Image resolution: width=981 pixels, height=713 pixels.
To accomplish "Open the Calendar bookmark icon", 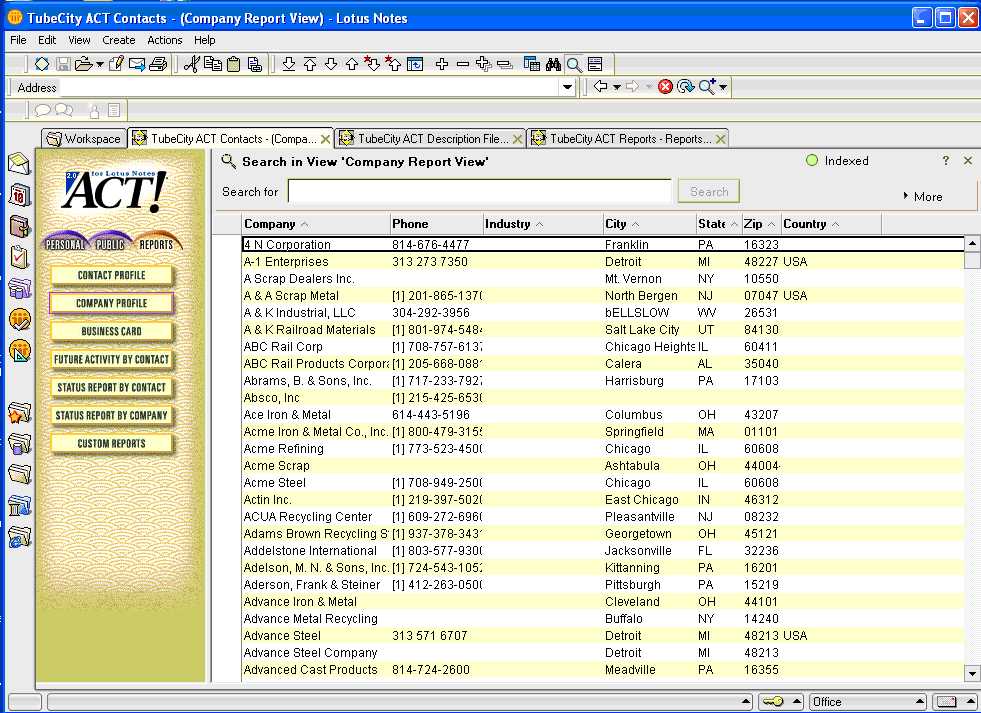I will pyautogui.click(x=19, y=195).
